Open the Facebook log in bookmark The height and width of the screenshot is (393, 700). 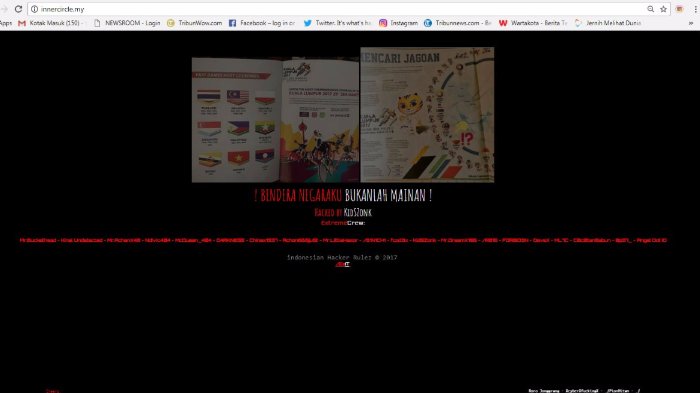click(262, 23)
